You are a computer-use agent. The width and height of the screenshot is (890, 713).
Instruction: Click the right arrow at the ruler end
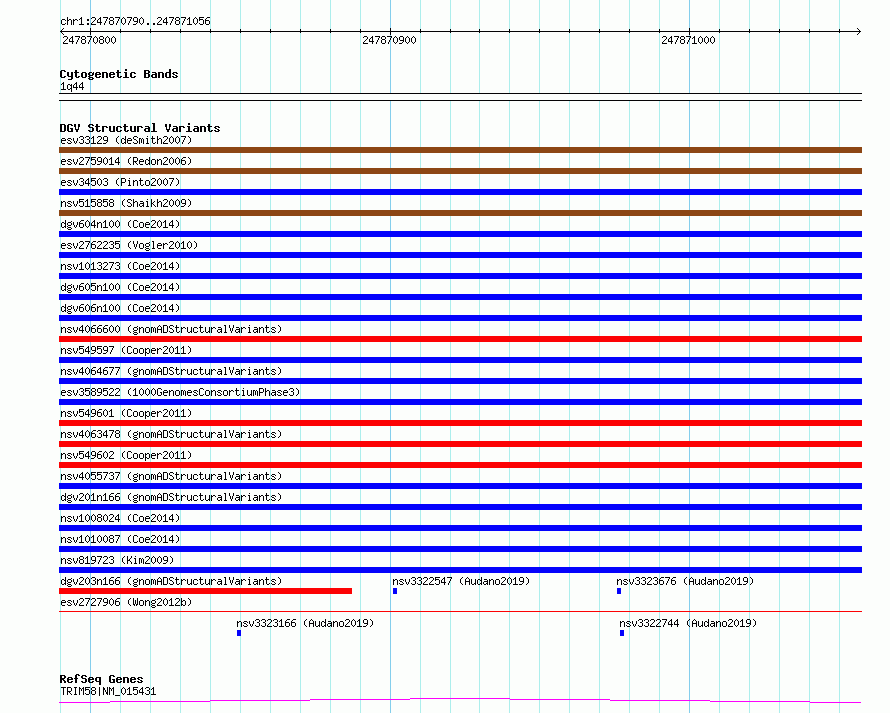coord(859,32)
